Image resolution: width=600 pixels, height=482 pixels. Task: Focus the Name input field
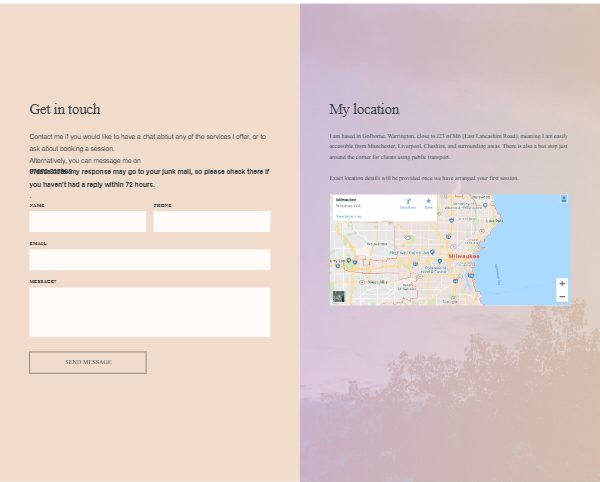tap(88, 221)
